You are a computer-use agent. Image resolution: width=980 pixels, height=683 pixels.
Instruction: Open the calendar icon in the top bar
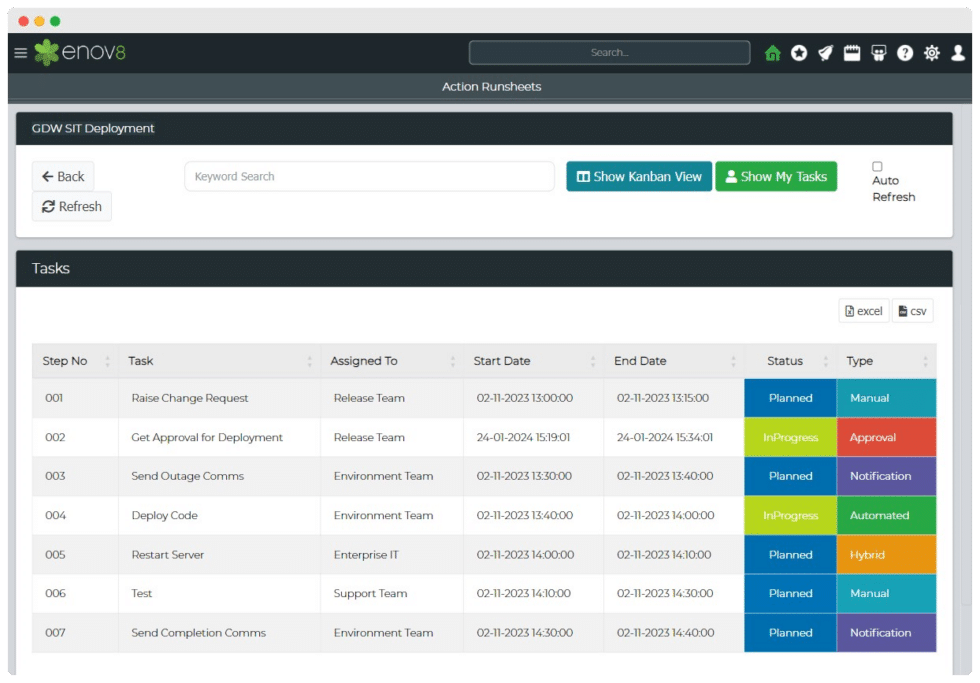pos(852,53)
